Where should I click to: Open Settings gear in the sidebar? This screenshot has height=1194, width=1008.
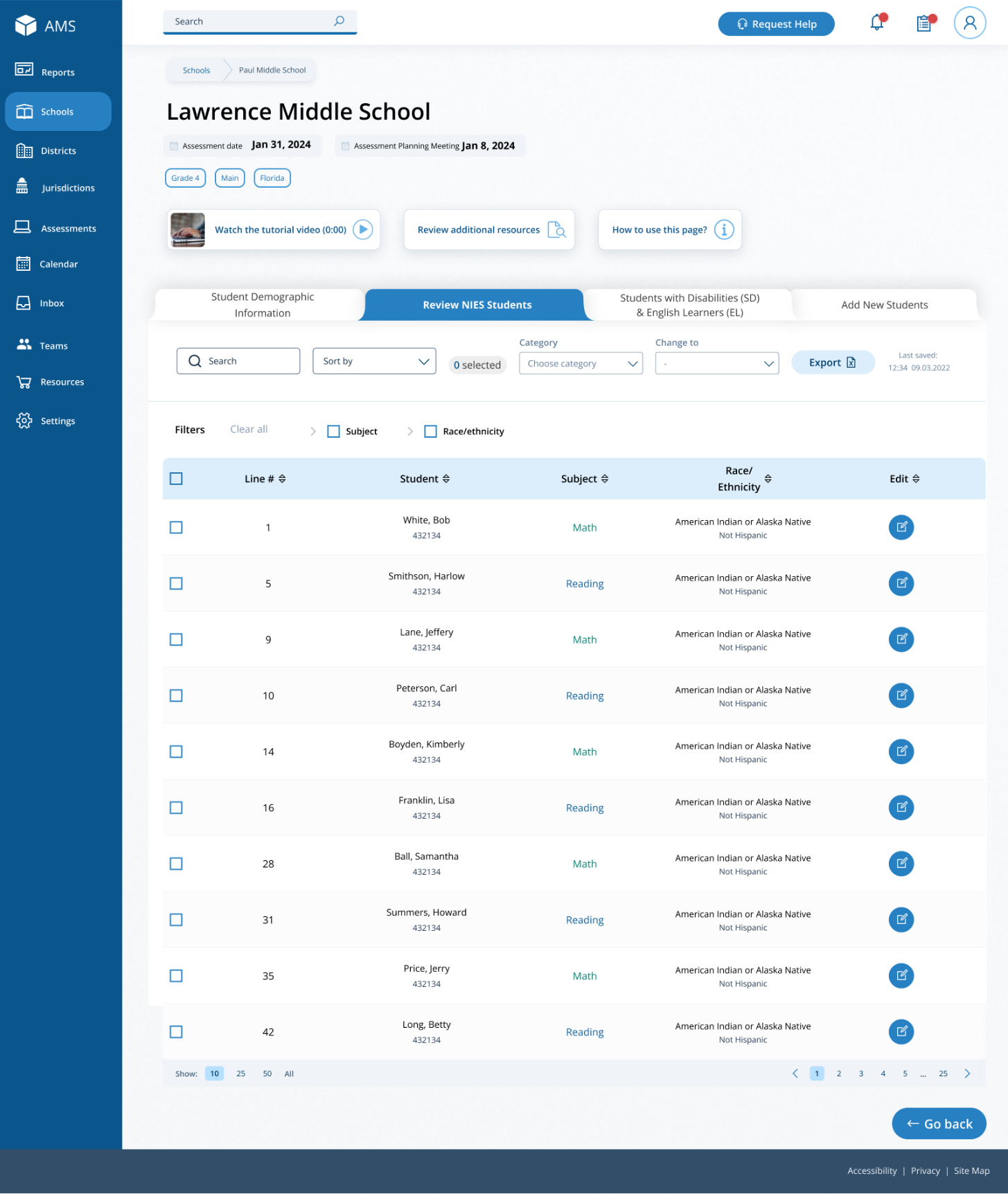[24, 421]
